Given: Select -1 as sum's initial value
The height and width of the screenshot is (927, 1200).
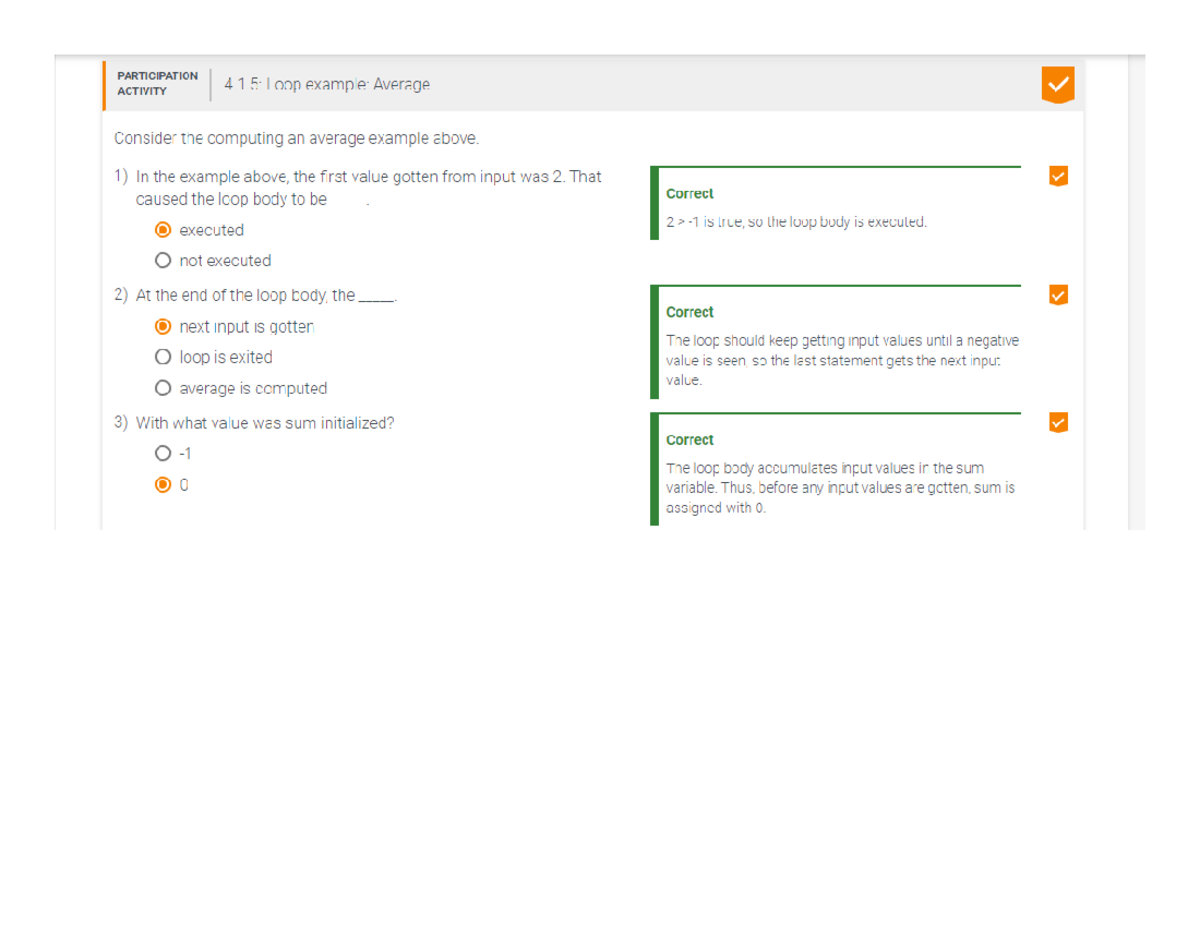Looking at the screenshot, I should 163,453.
